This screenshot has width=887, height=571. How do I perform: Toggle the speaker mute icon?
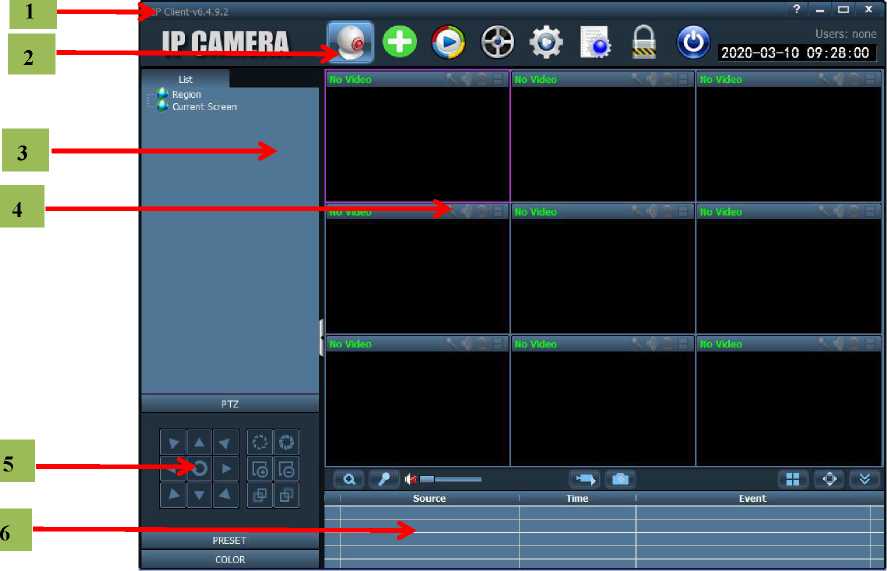[x=410, y=479]
